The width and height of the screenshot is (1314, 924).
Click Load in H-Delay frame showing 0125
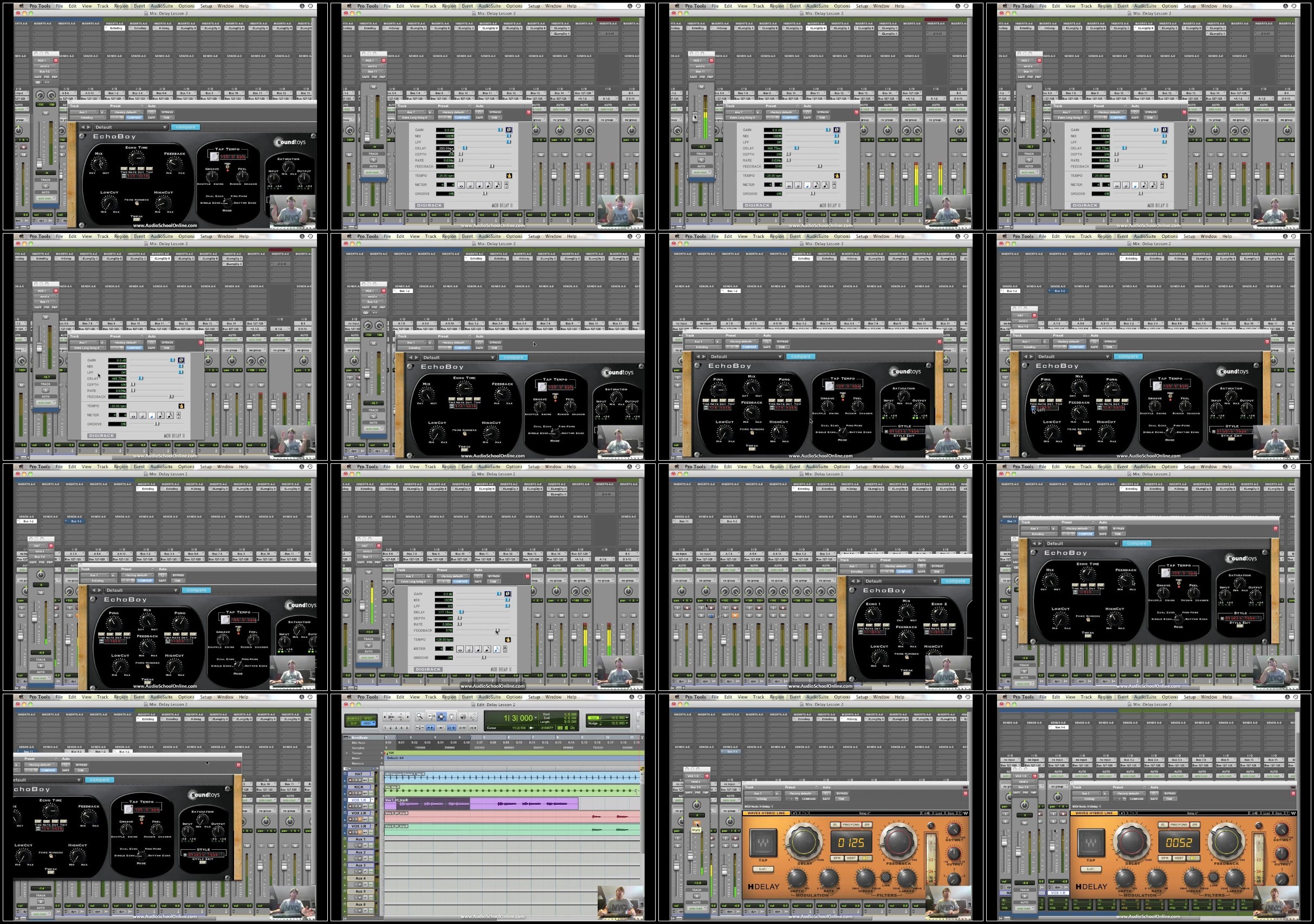tap(939, 813)
